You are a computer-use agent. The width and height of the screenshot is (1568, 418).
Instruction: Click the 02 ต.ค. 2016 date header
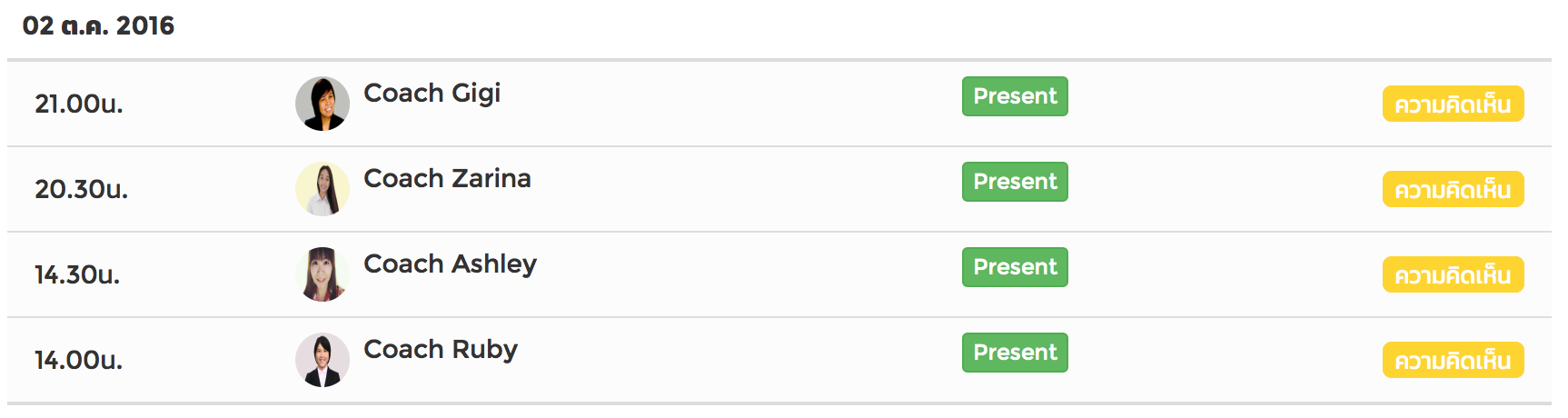(98, 25)
